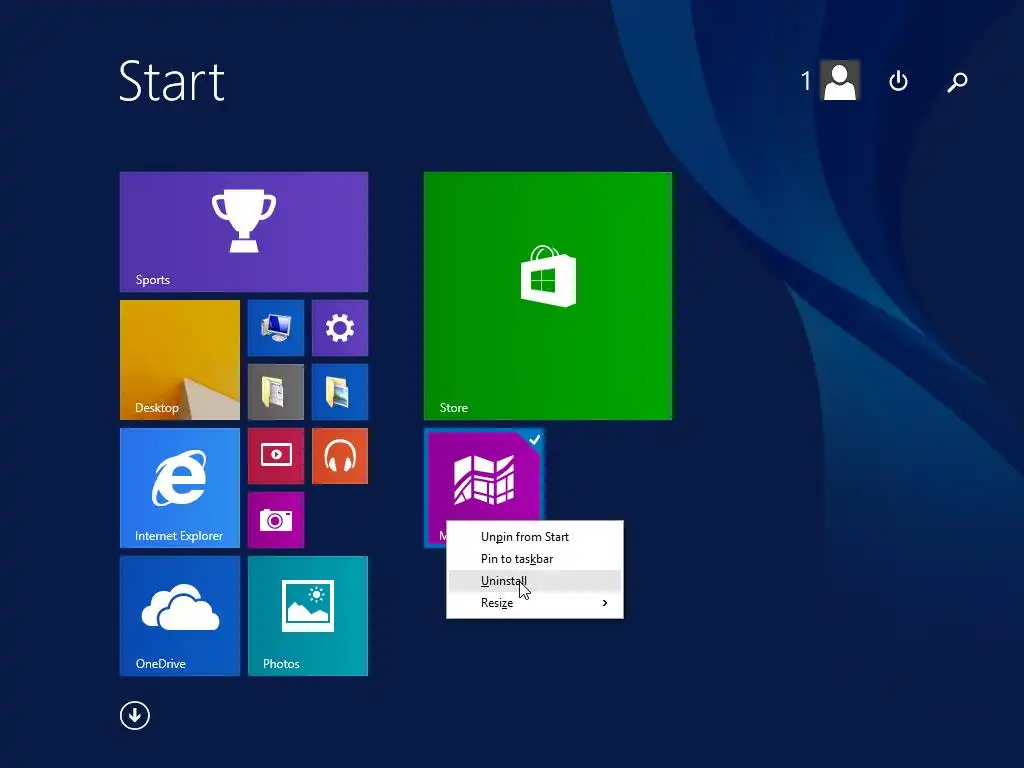The width and height of the screenshot is (1024, 768).
Task: Deselect the checkmark on purple tile
Action: [534, 440]
